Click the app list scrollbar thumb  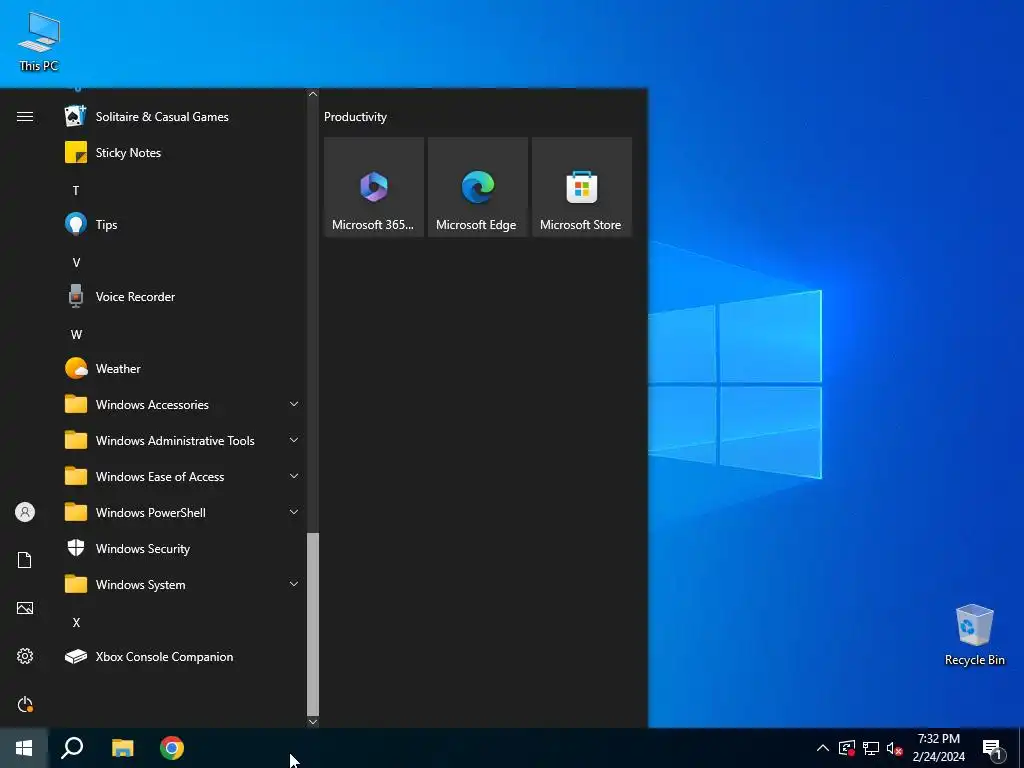(313, 624)
